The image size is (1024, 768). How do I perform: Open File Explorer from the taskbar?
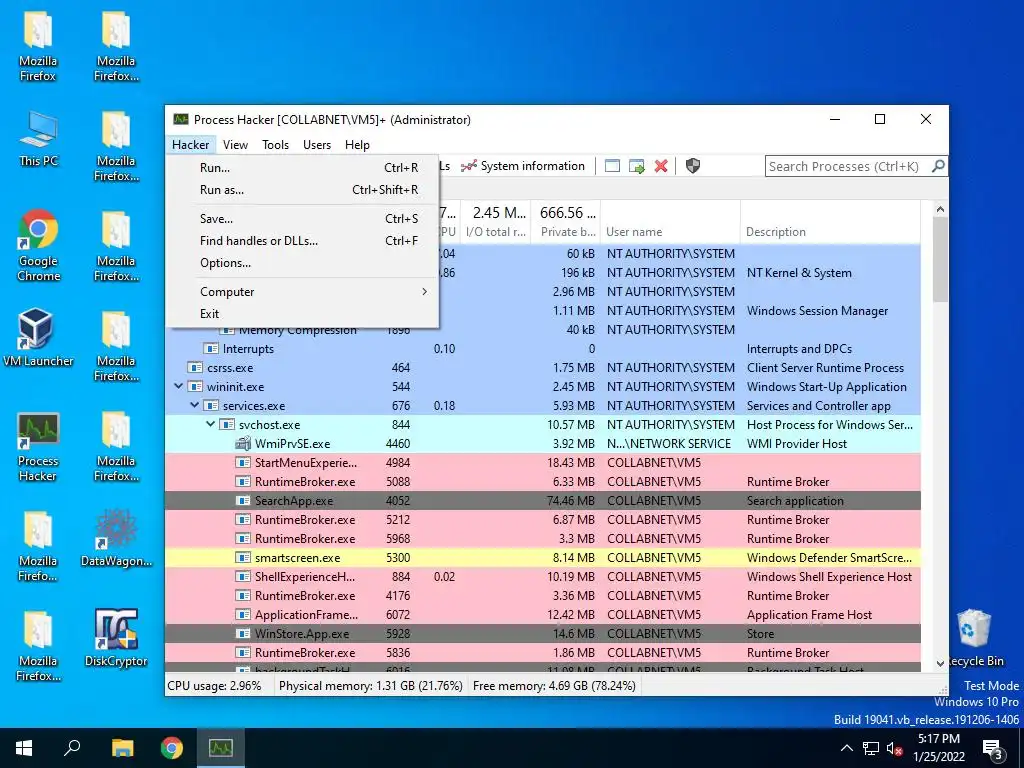[122, 748]
